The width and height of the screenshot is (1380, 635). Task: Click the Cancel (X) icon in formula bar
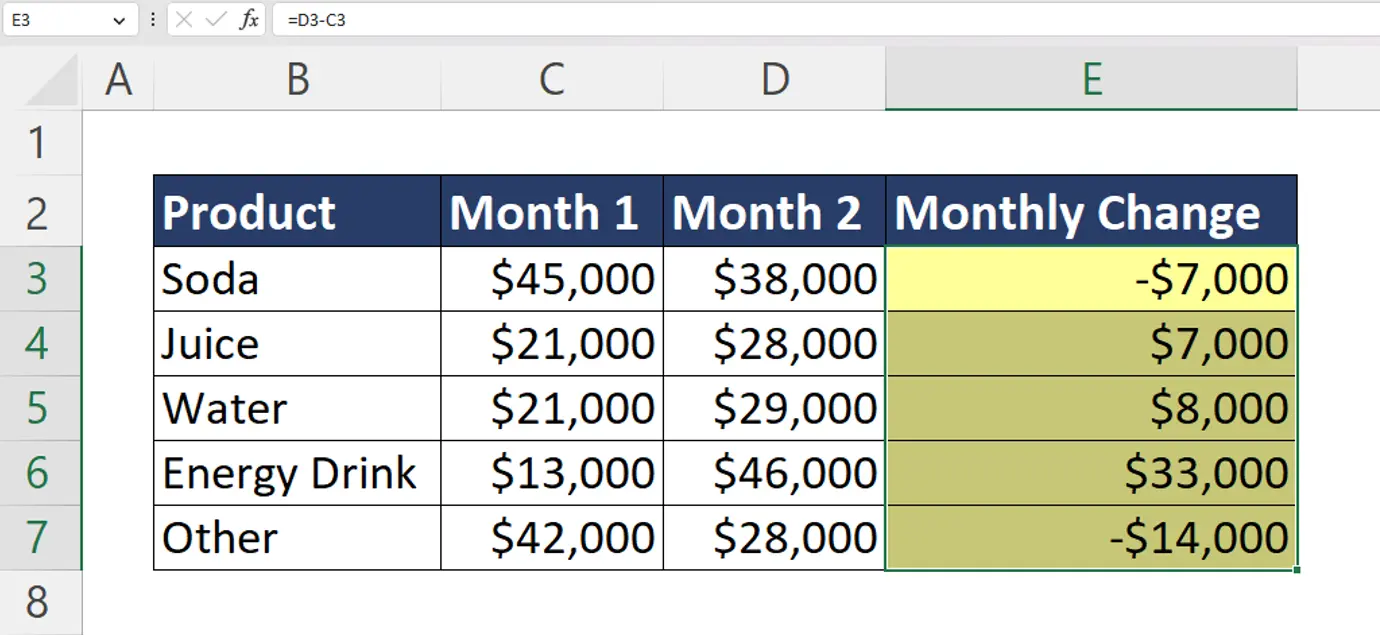[185, 19]
